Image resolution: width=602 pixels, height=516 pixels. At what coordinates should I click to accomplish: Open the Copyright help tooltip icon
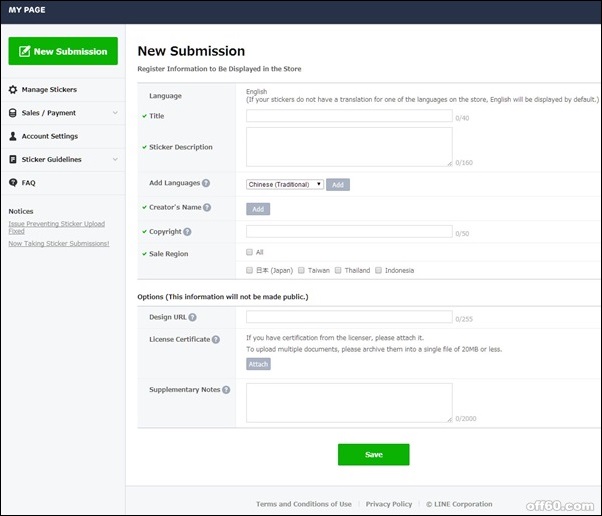point(187,232)
